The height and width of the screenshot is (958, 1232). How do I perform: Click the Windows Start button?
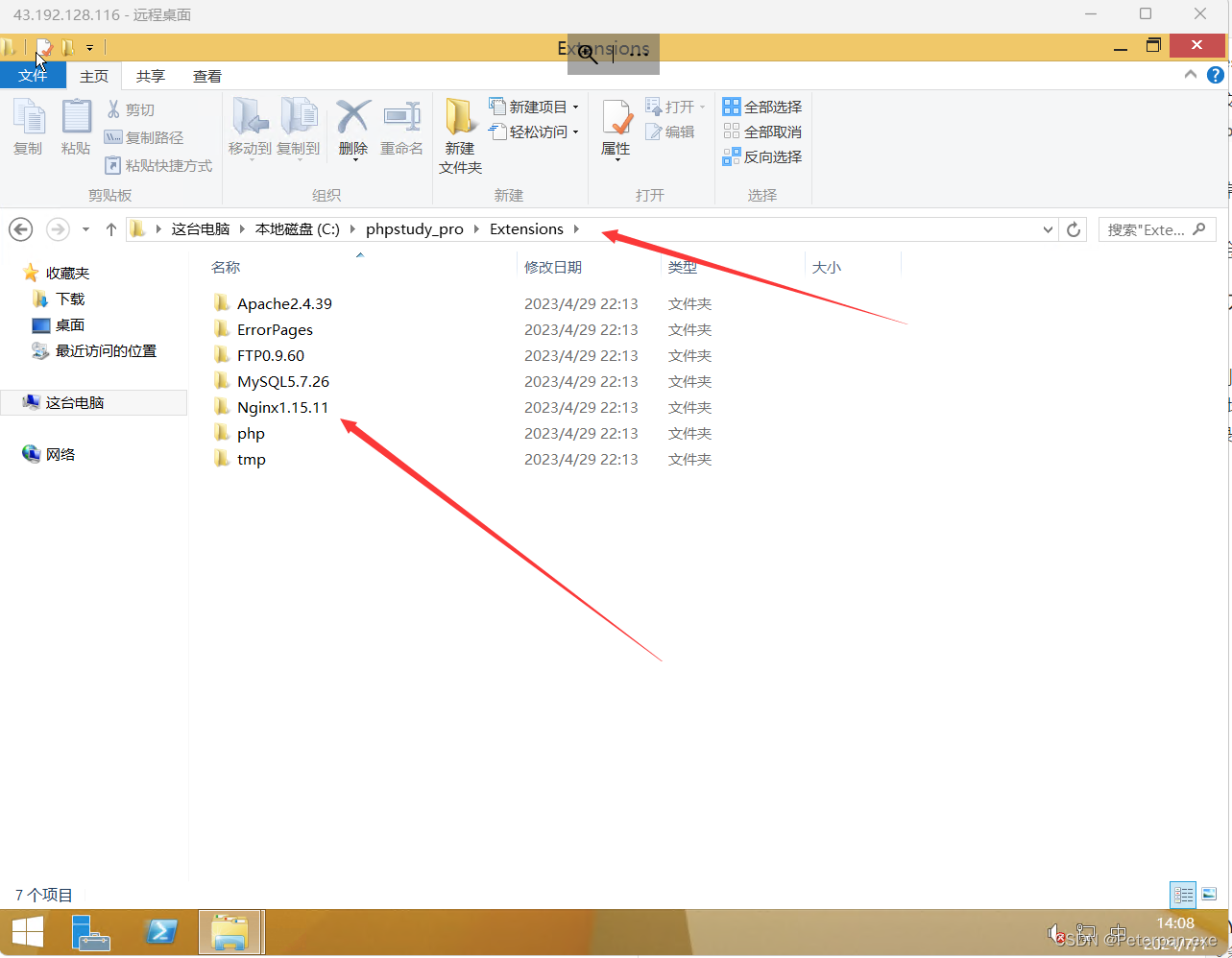(x=28, y=931)
